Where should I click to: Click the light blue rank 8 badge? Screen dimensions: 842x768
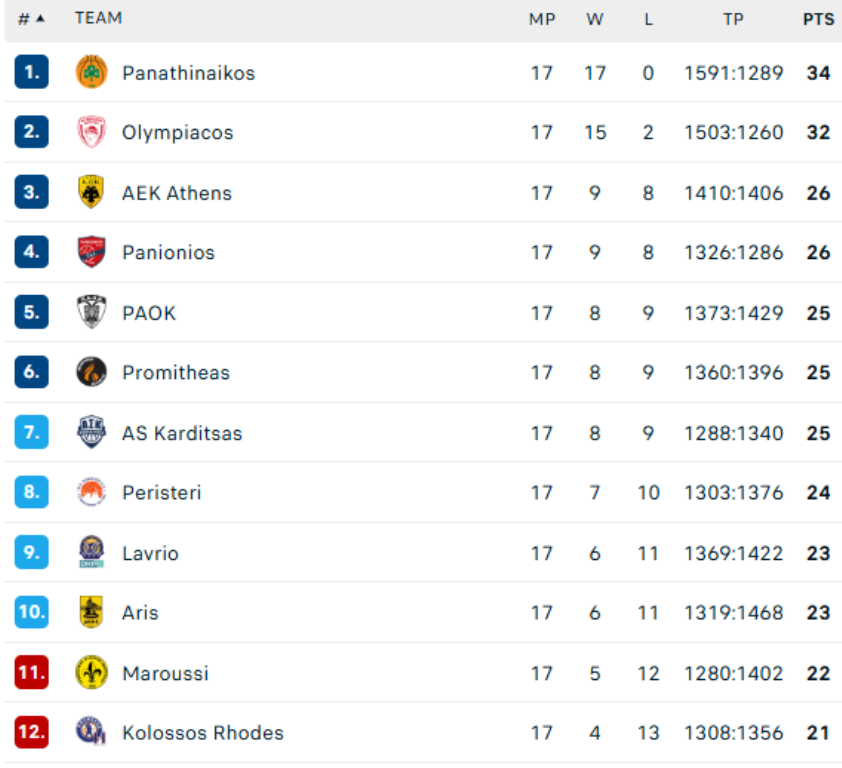[31, 492]
